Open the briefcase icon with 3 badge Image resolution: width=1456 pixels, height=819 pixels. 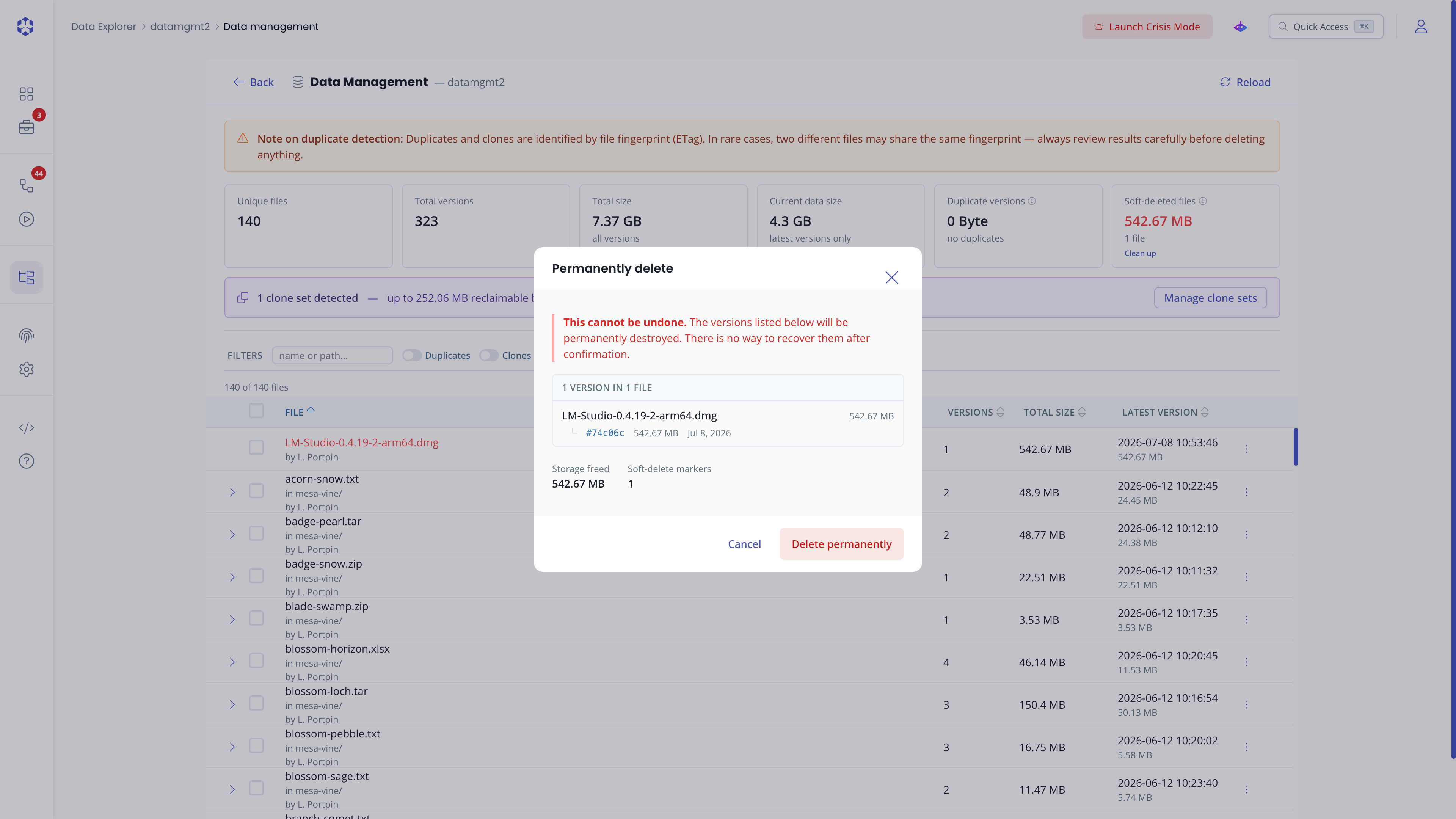tap(27, 127)
